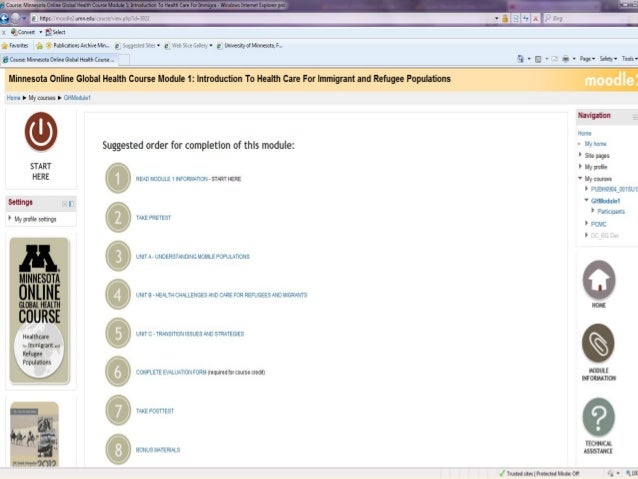Open COMPLETE EVALUATION FORM link
Viewport: 638px width, 479px height.
[x=171, y=372]
